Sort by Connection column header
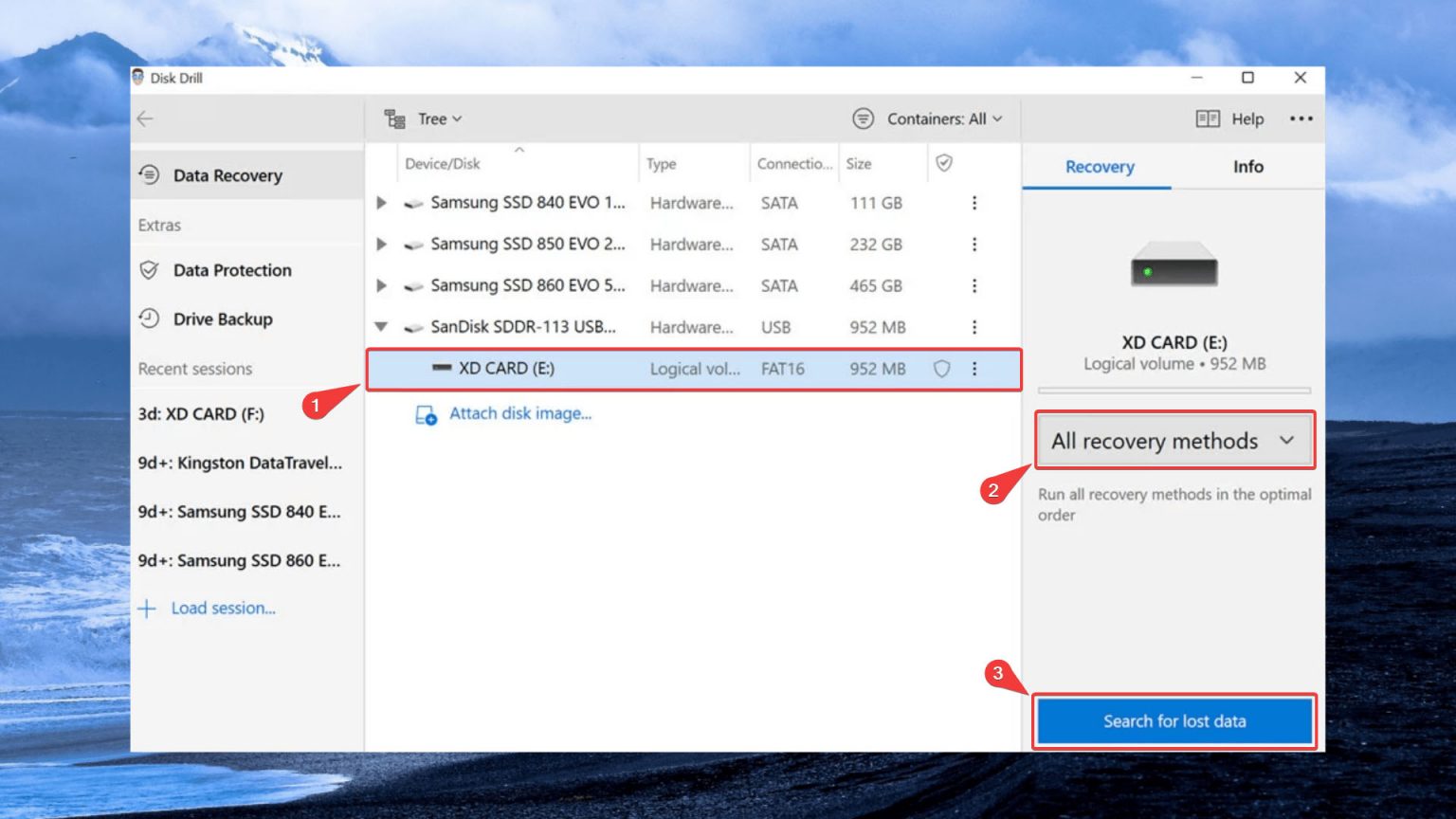1456x819 pixels. tap(794, 164)
